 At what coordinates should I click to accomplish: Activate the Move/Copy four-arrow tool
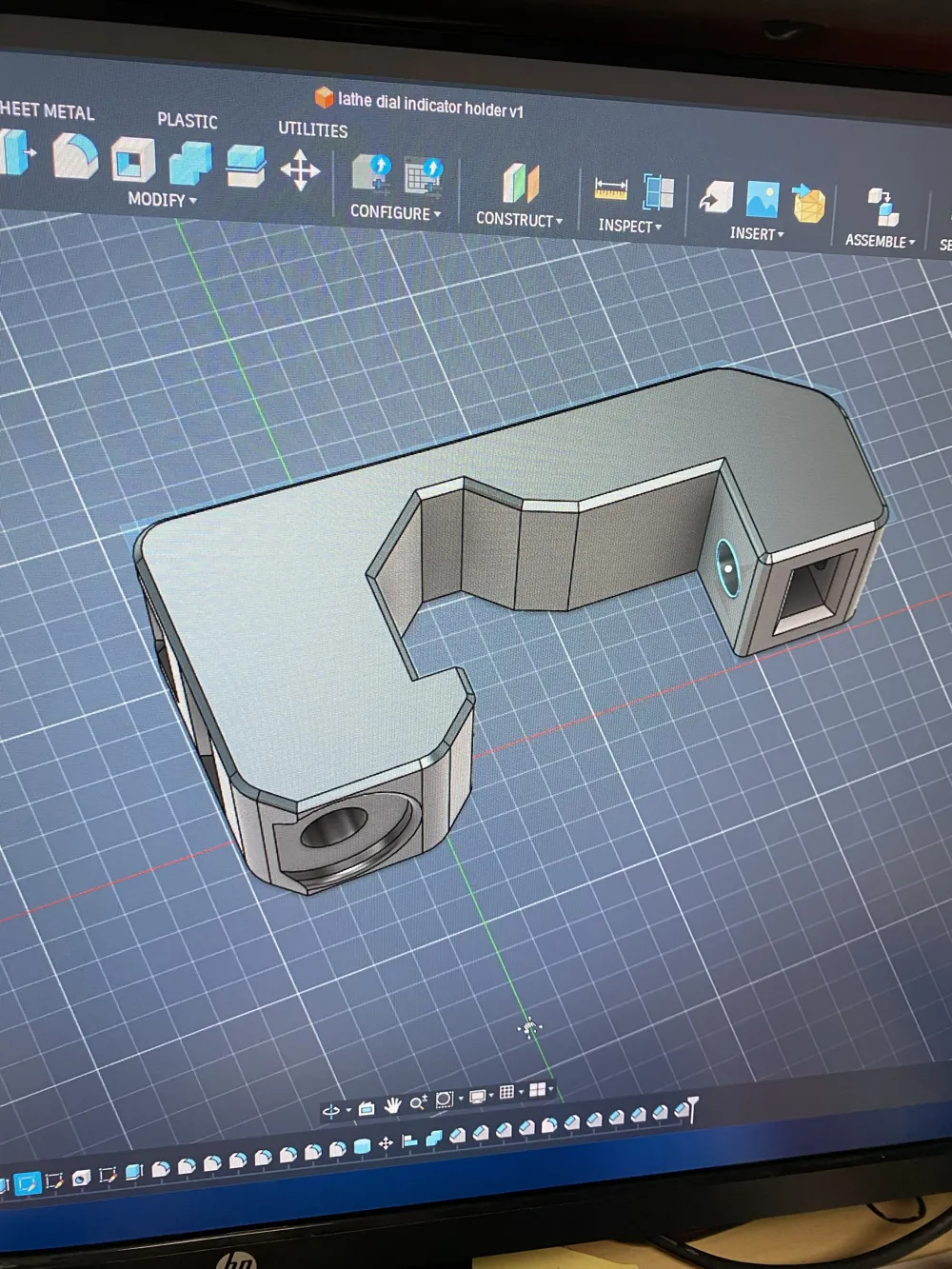(x=300, y=170)
